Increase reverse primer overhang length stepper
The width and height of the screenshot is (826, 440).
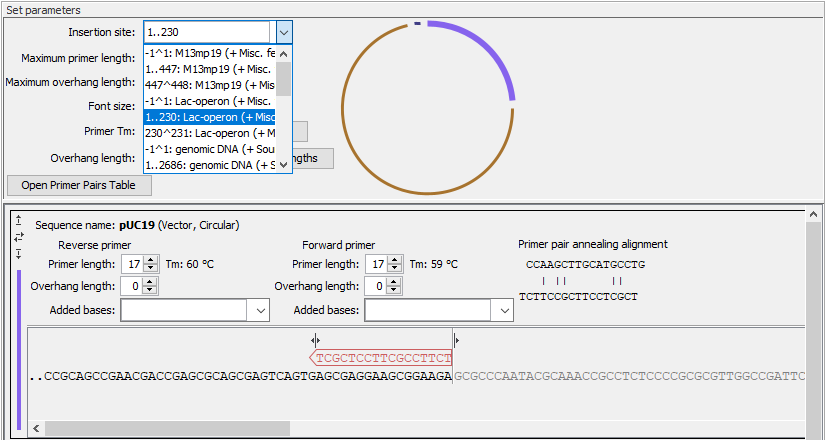pyautogui.click(x=151, y=281)
